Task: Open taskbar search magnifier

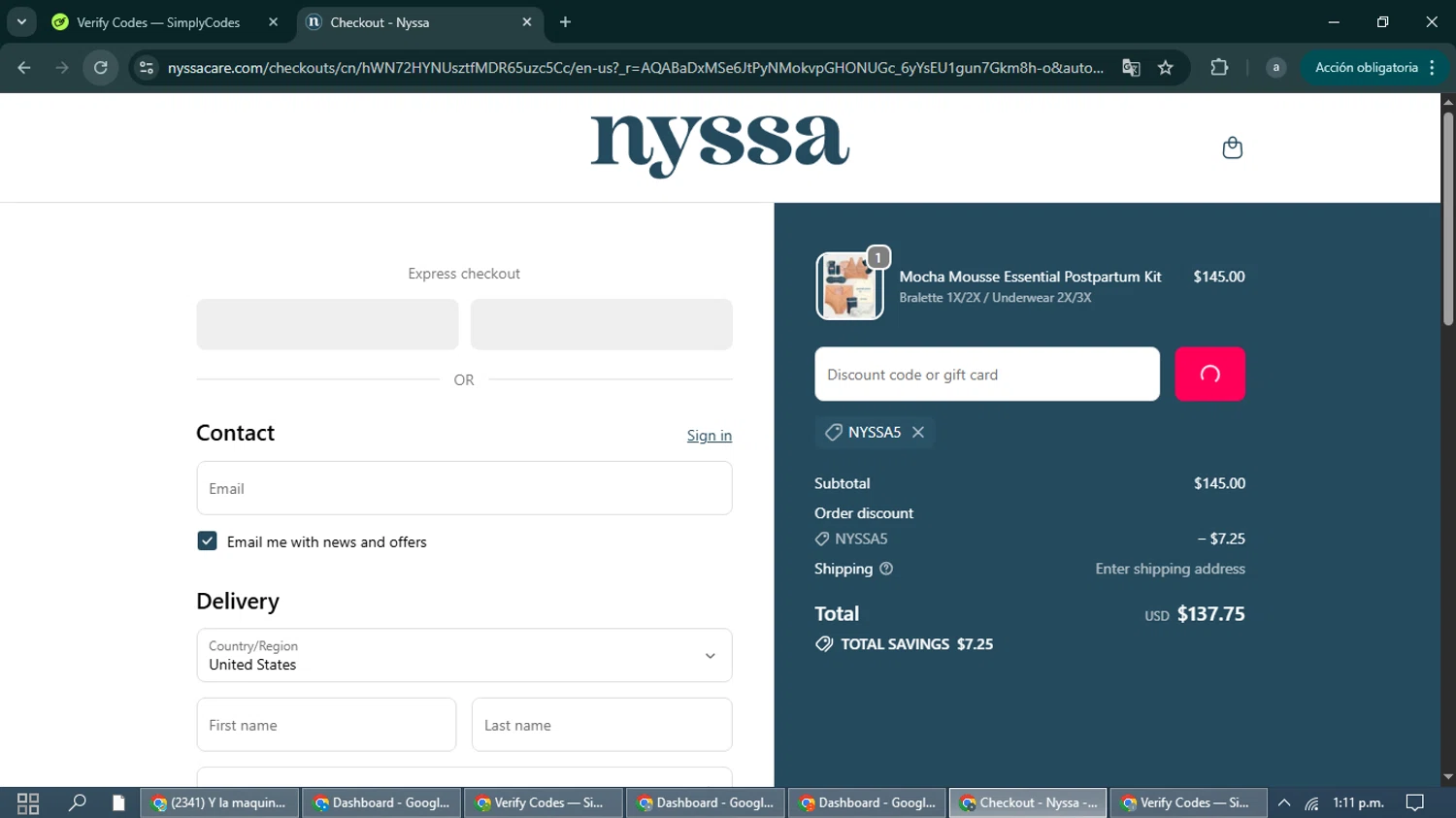Action: point(77,802)
